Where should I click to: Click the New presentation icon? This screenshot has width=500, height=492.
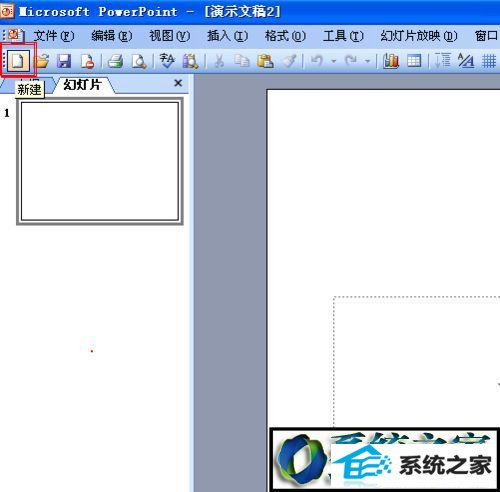pyautogui.click(x=17, y=61)
